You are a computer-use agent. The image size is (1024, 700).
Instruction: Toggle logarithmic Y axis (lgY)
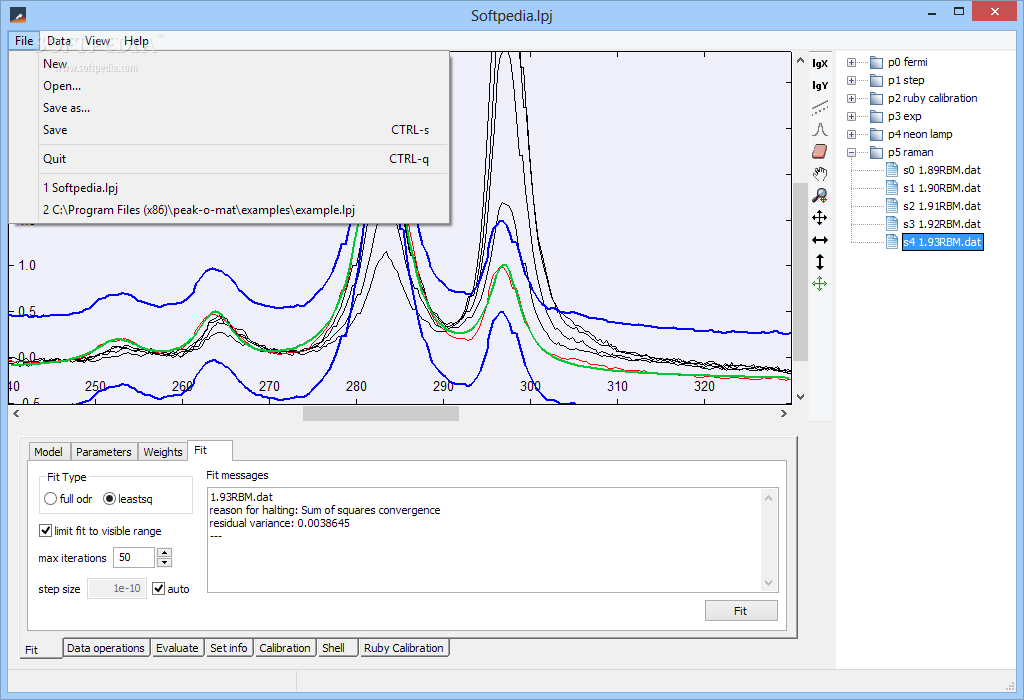coord(820,86)
